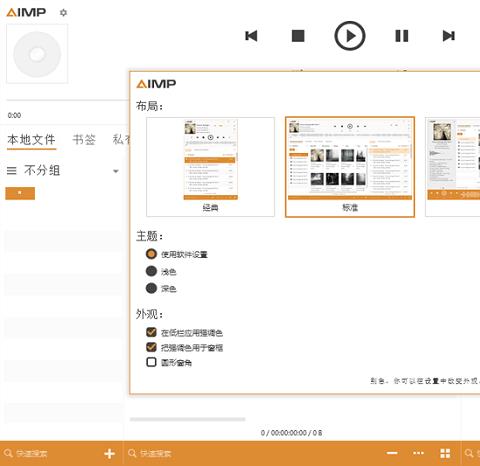
Task: Stop playback with the square button
Action: point(298,36)
